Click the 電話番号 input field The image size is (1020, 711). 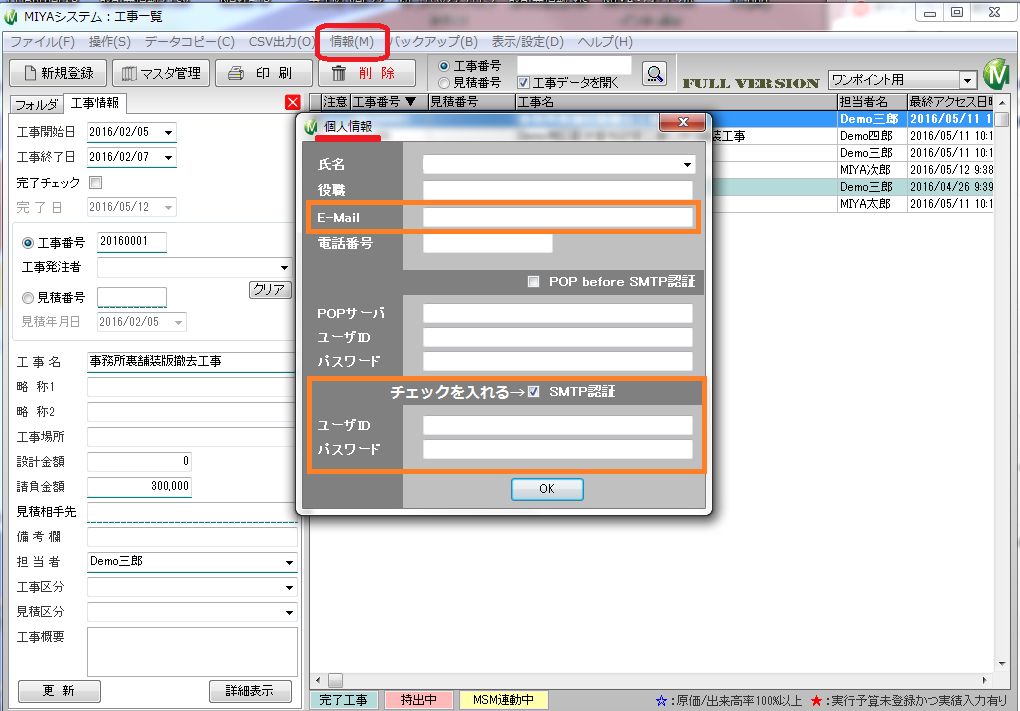tap(487, 243)
